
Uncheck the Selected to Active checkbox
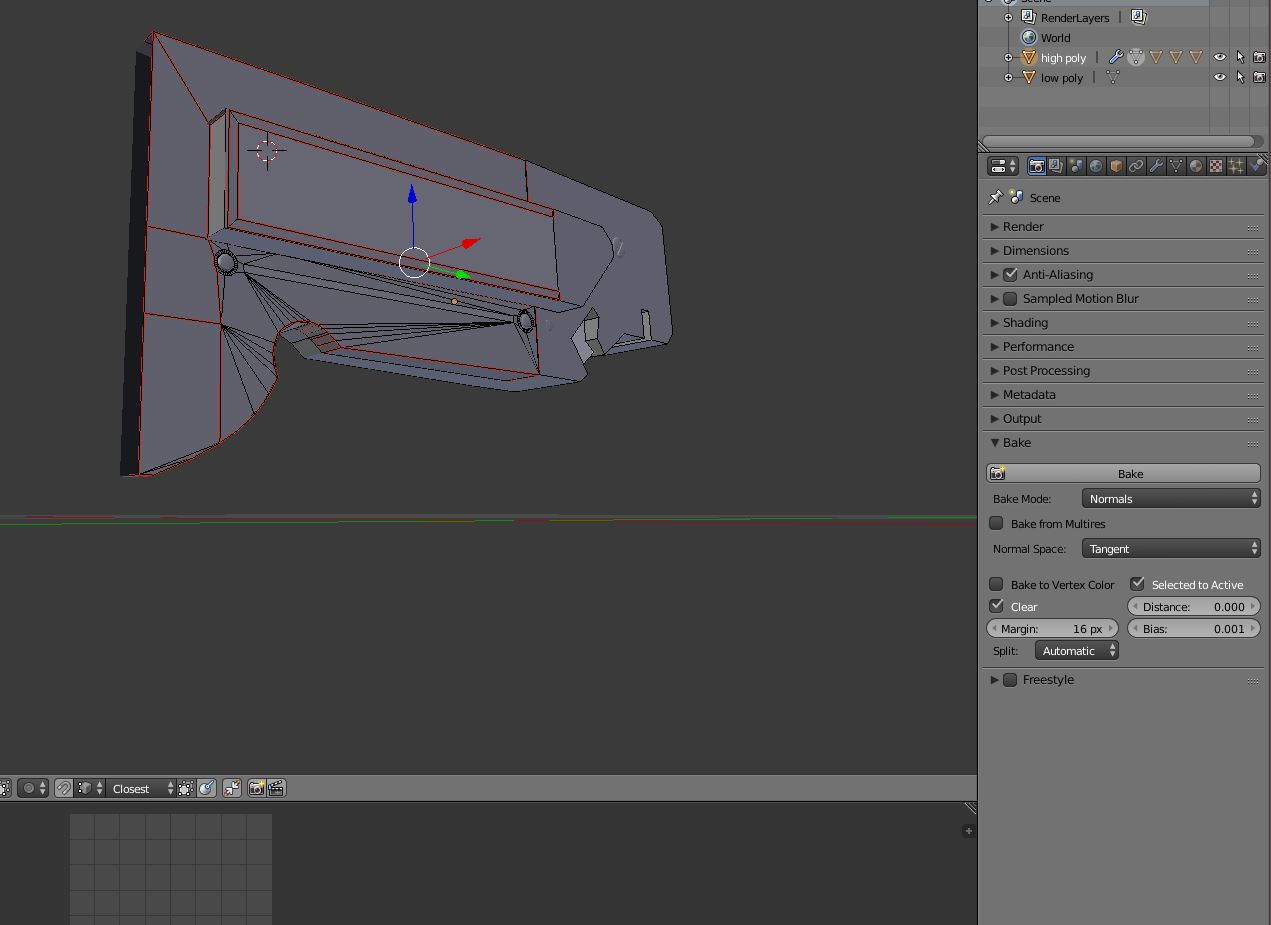pyautogui.click(x=1137, y=584)
